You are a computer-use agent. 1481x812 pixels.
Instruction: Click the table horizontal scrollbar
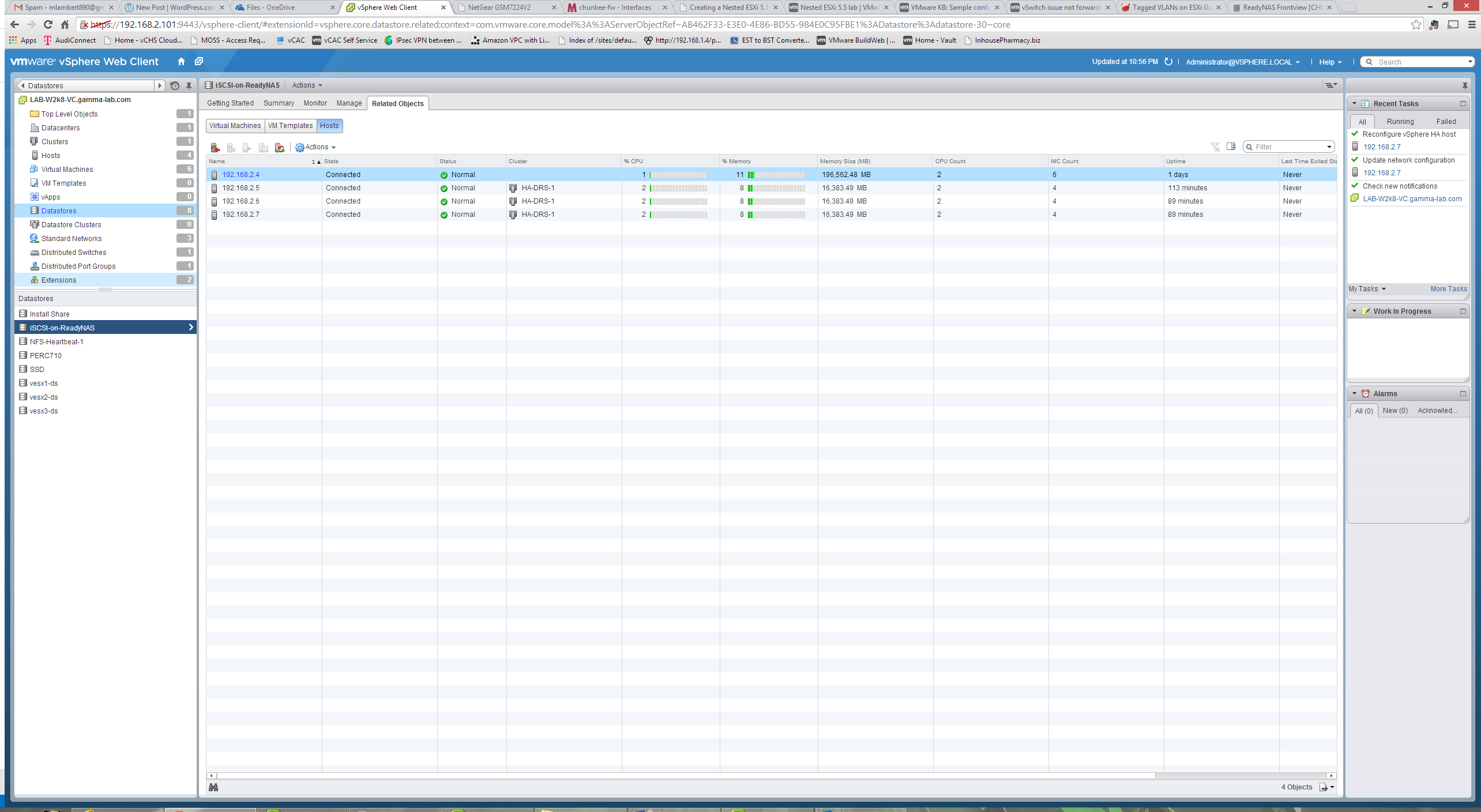[x=685, y=776]
